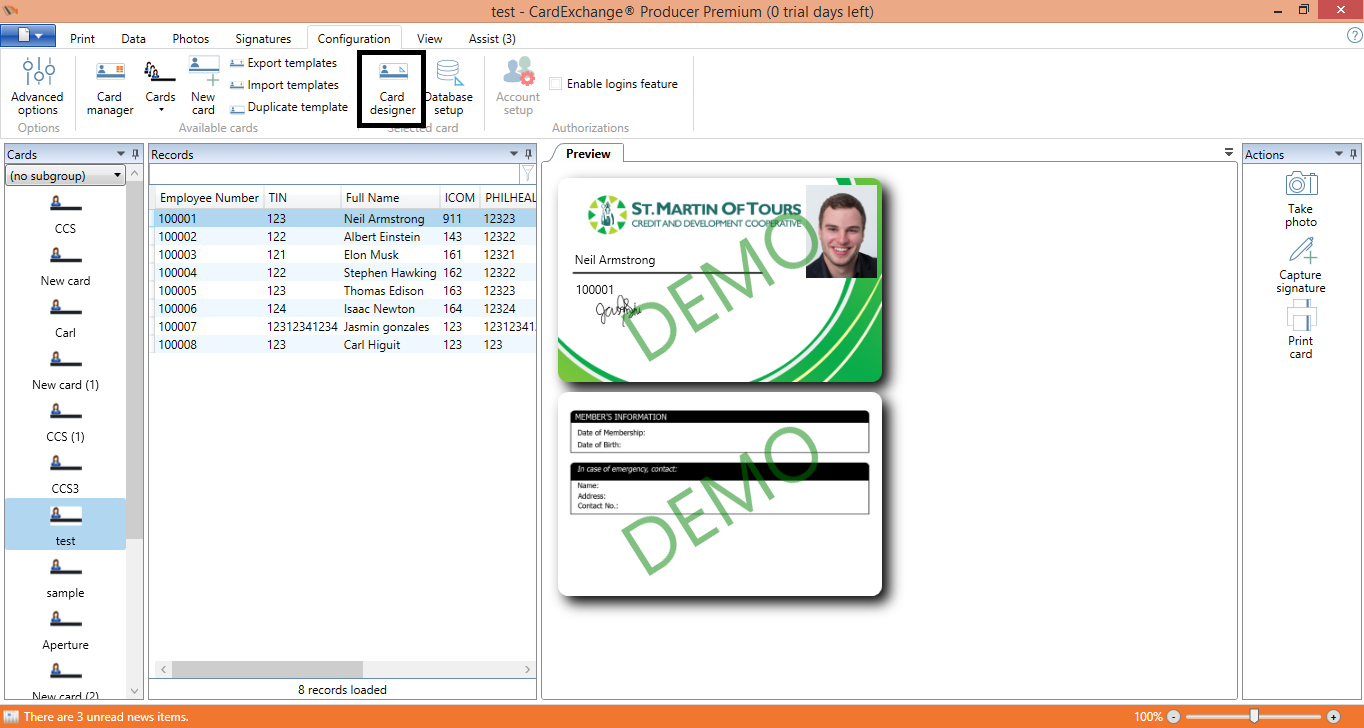
Task: Click the ICOM column header
Action: [459, 198]
